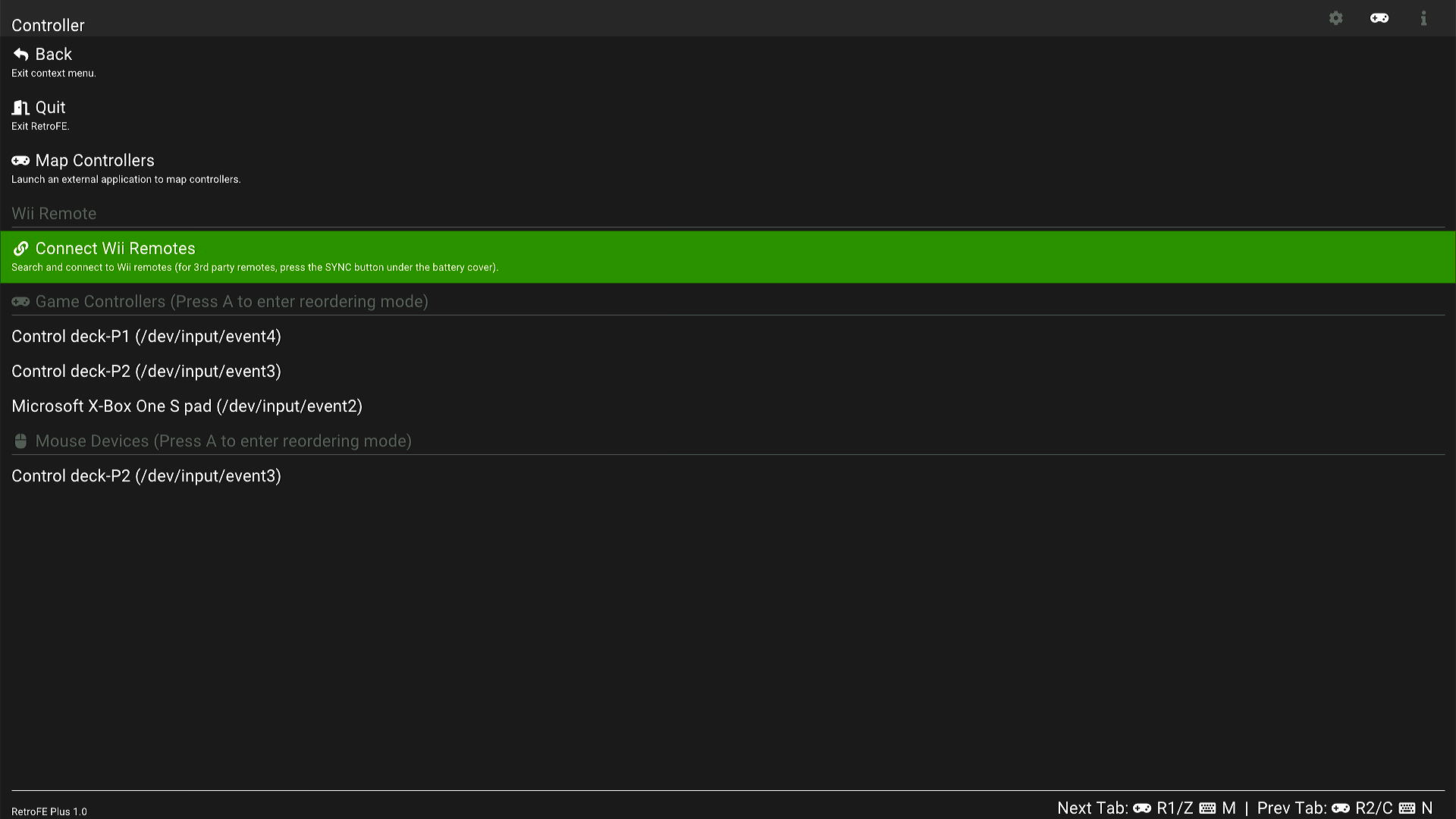
Task: Click the gamepad icon in the top bar
Action: point(1379,18)
